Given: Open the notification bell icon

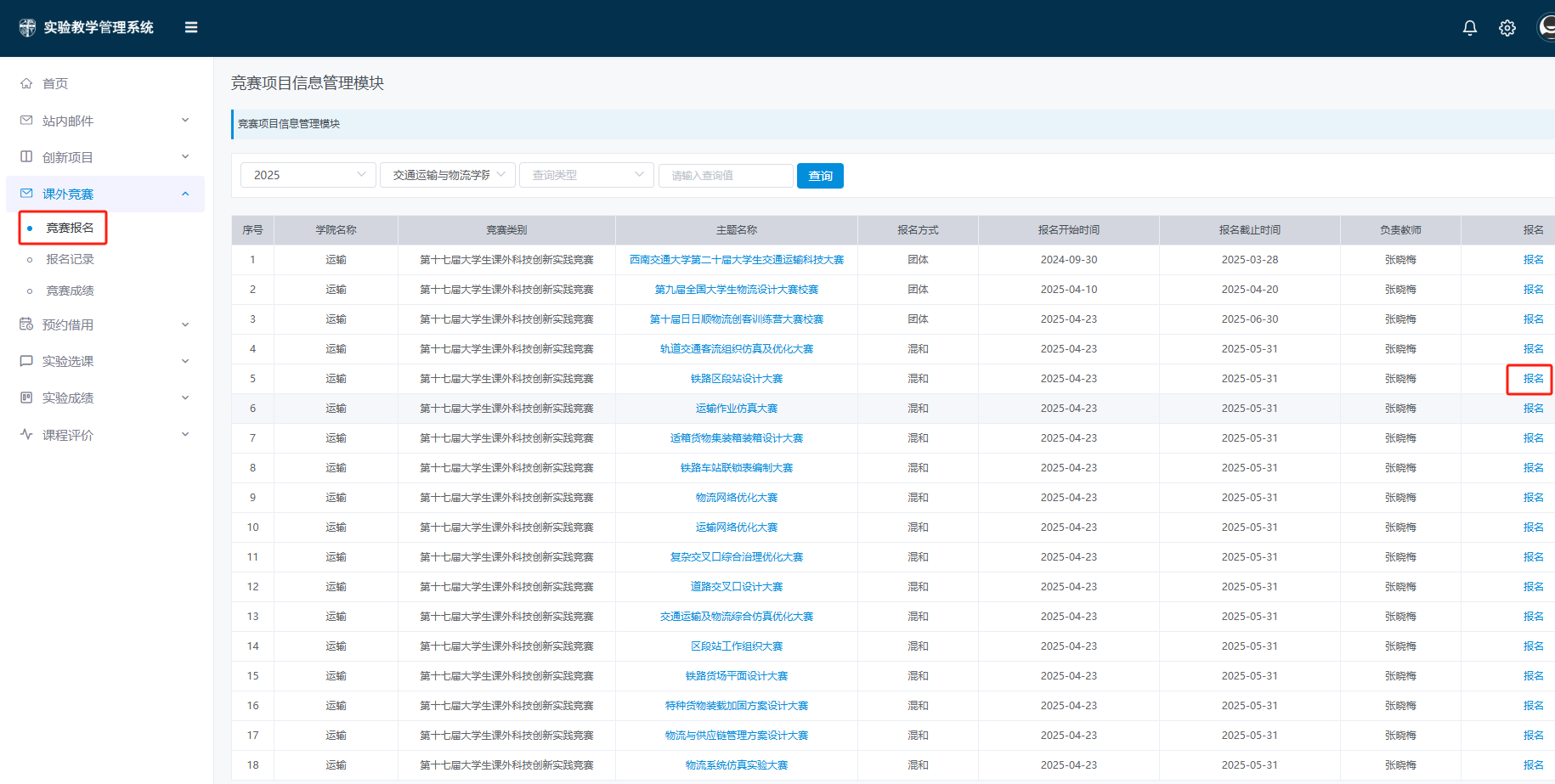Looking at the screenshot, I should coord(1469,28).
